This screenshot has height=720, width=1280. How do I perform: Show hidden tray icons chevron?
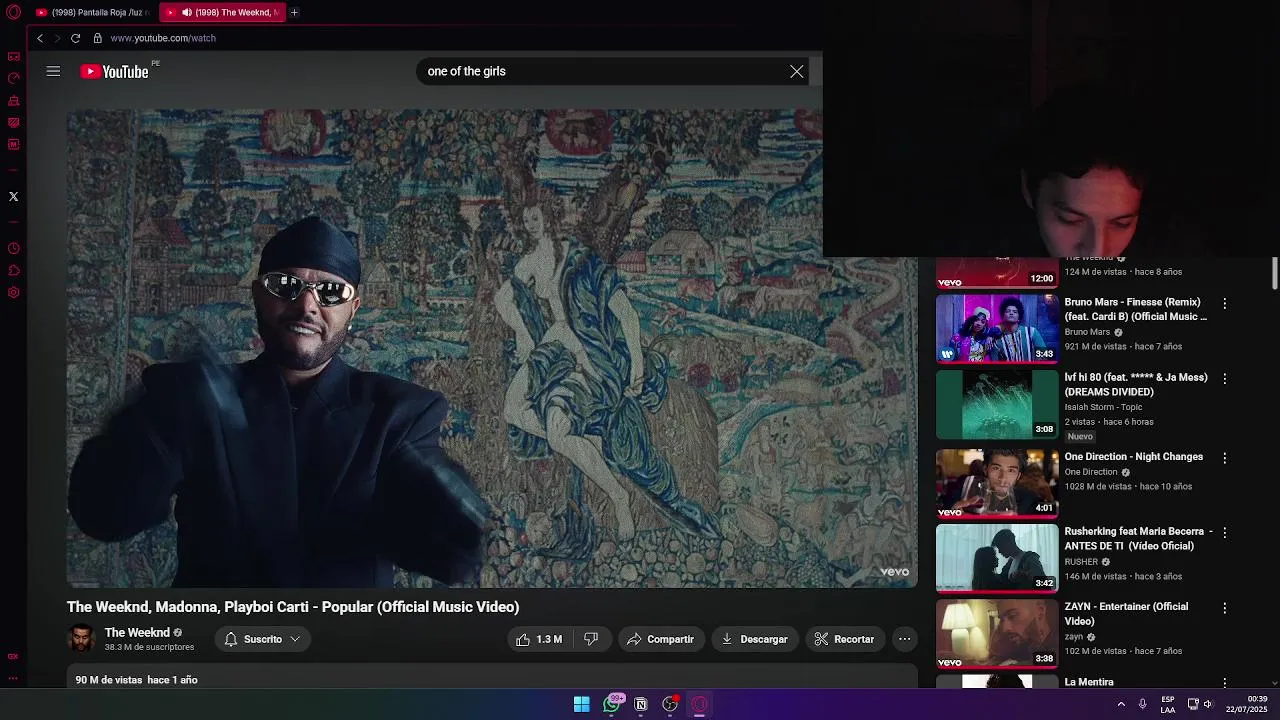pos(1121,704)
